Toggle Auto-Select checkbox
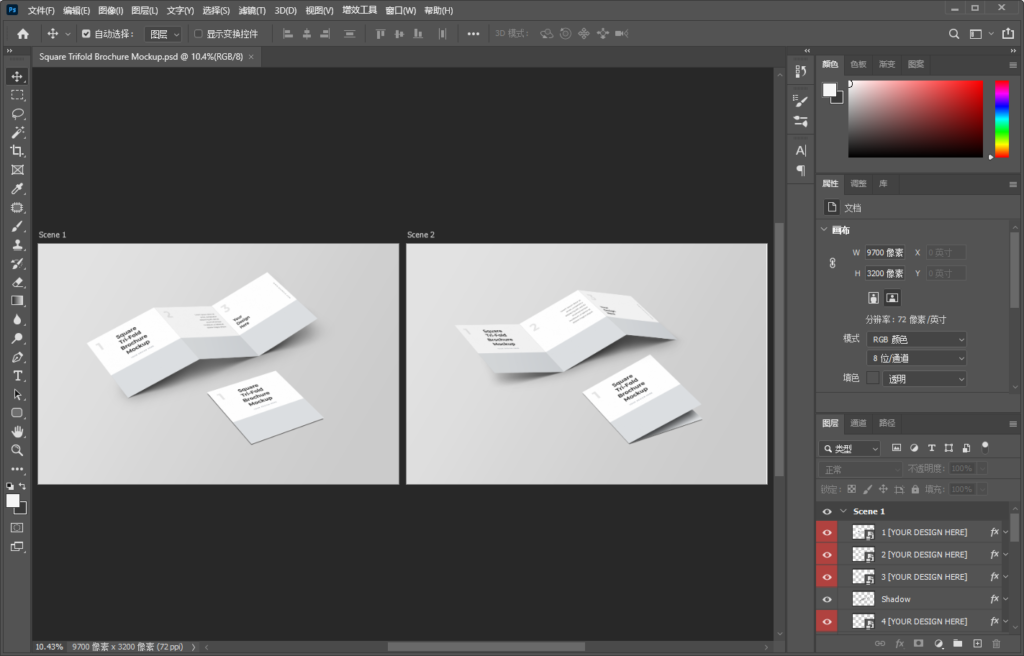Image resolution: width=1024 pixels, height=656 pixels. (86, 34)
